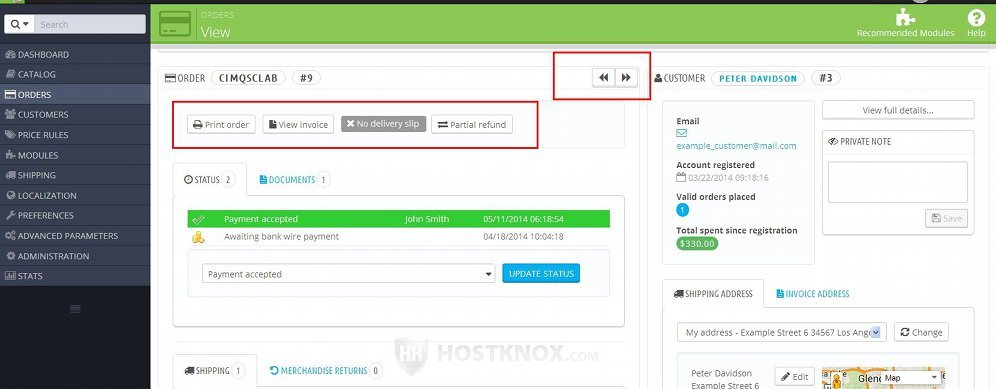Viewport: 996px width, 389px height.
Task: Click the order number #9 badge
Action: [x=306, y=78]
